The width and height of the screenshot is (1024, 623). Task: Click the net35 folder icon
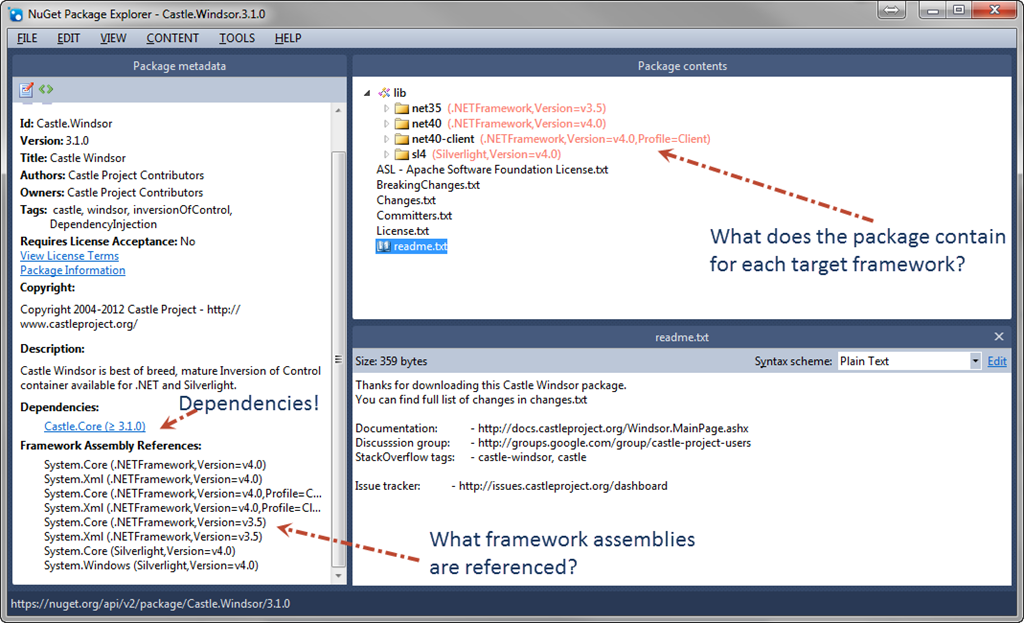[x=402, y=108]
